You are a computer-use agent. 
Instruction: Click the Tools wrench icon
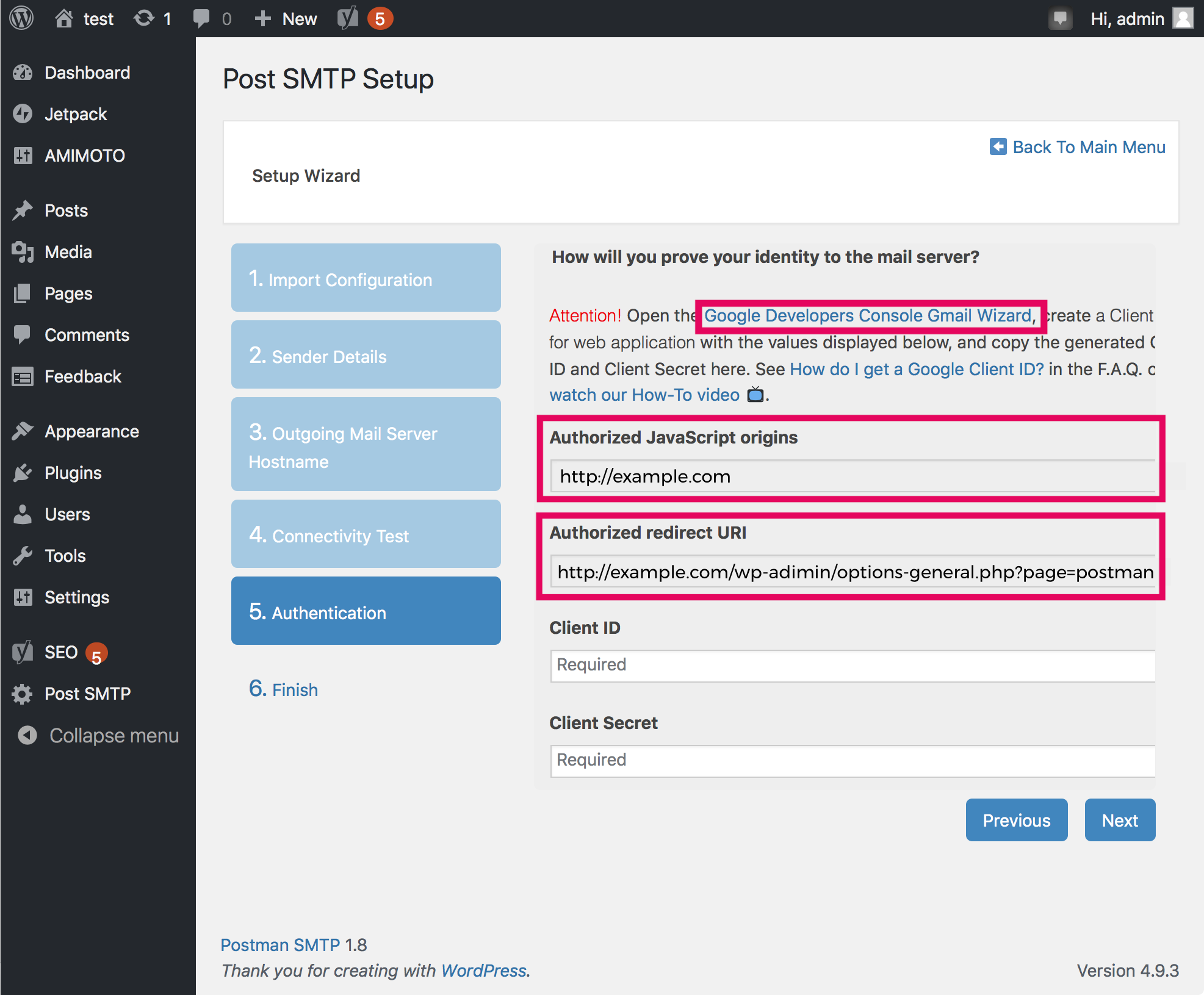click(23, 555)
